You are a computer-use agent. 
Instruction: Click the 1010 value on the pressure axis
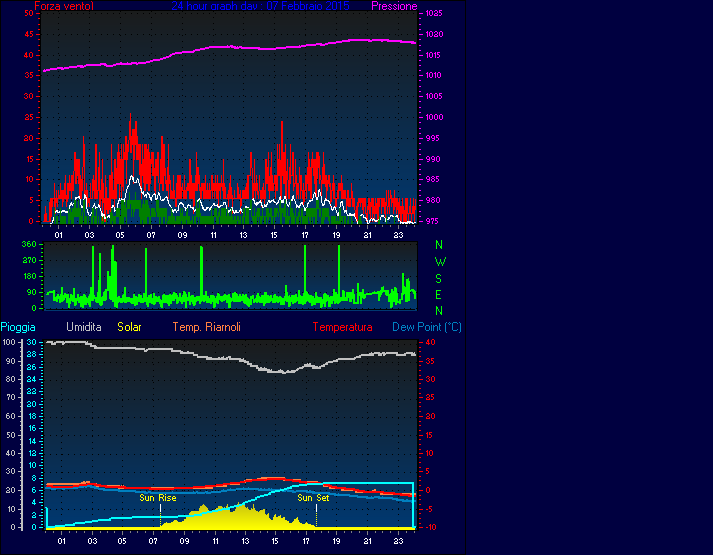tap(434, 75)
